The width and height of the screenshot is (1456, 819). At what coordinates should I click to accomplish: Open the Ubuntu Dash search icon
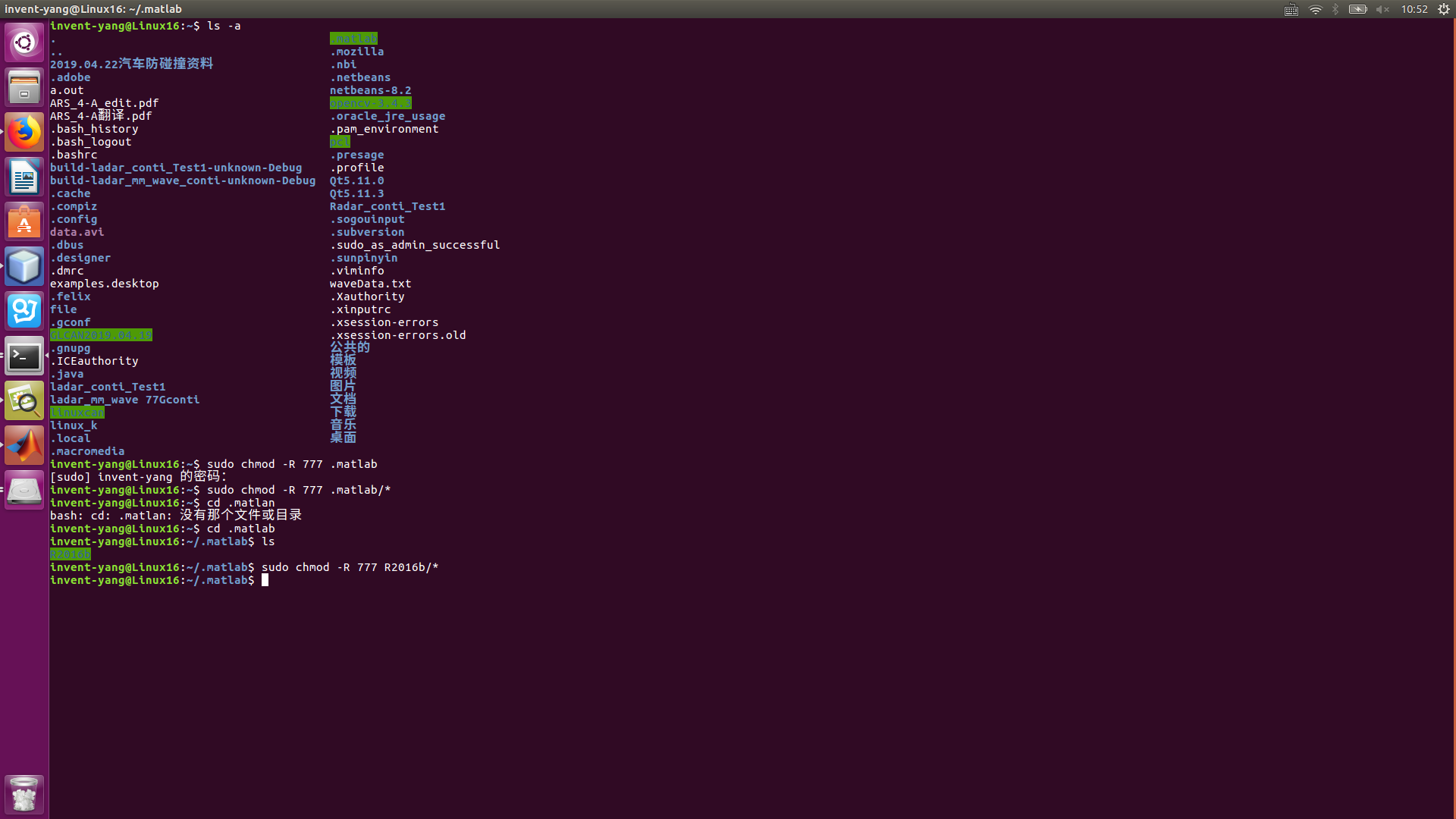coord(24,42)
